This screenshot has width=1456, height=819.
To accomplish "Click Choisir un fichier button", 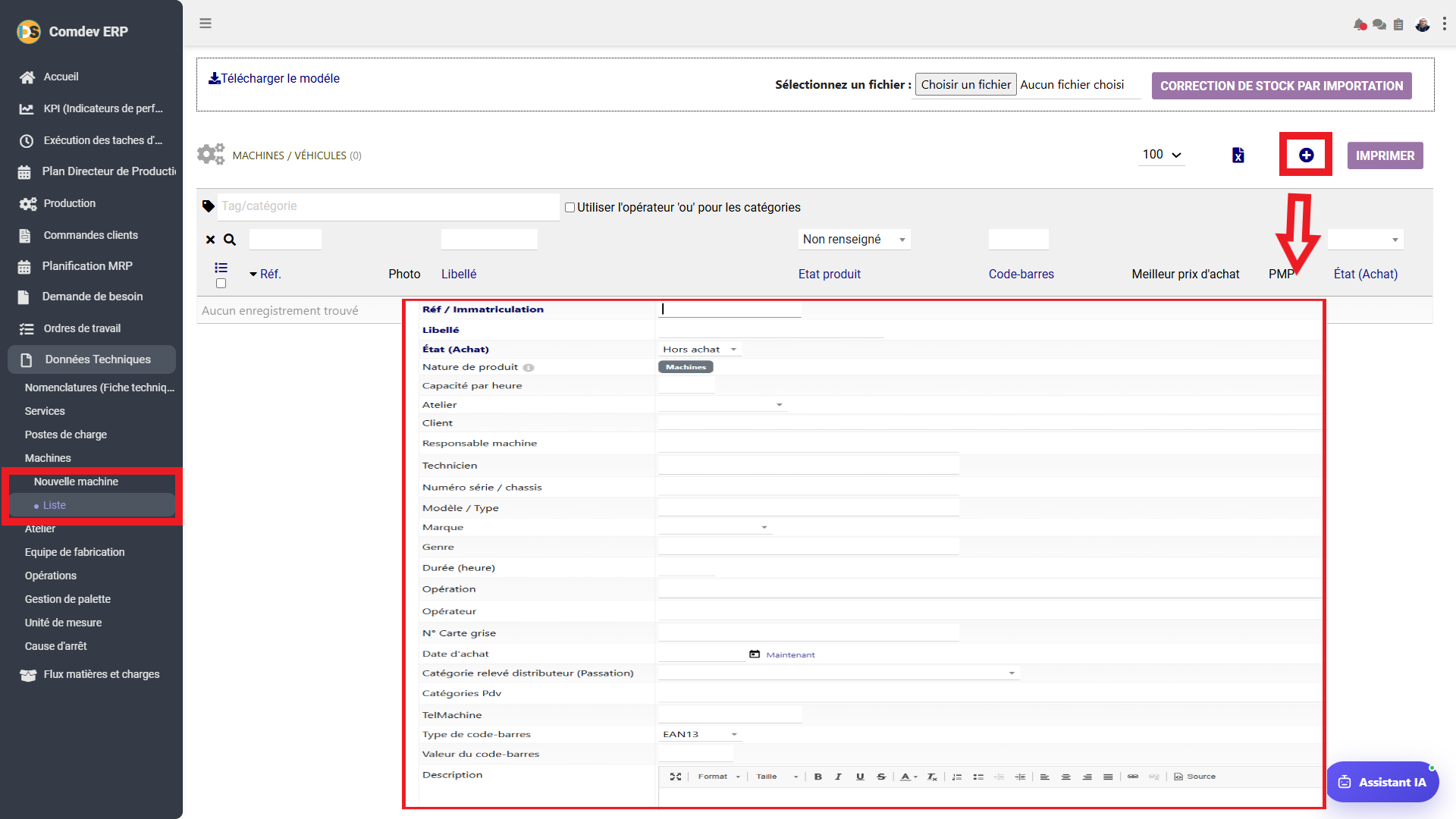I will pyautogui.click(x=965, y=85).
